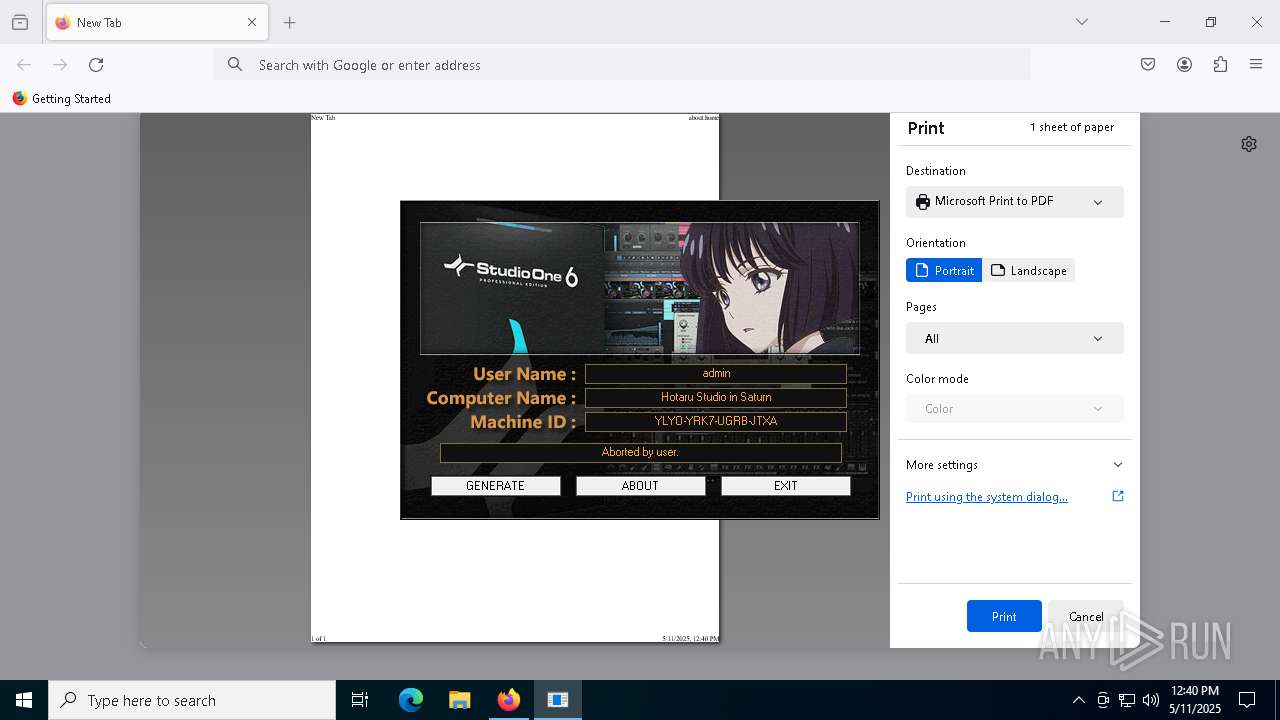Open the Firefox account icon
1280x720 pixels.
click(1184, 65)
